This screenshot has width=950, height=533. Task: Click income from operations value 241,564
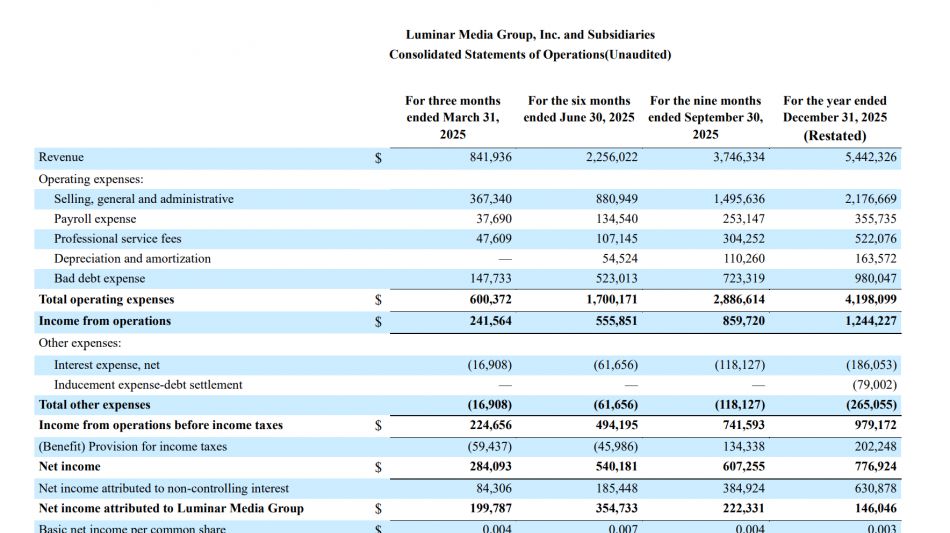coord(490,321)
